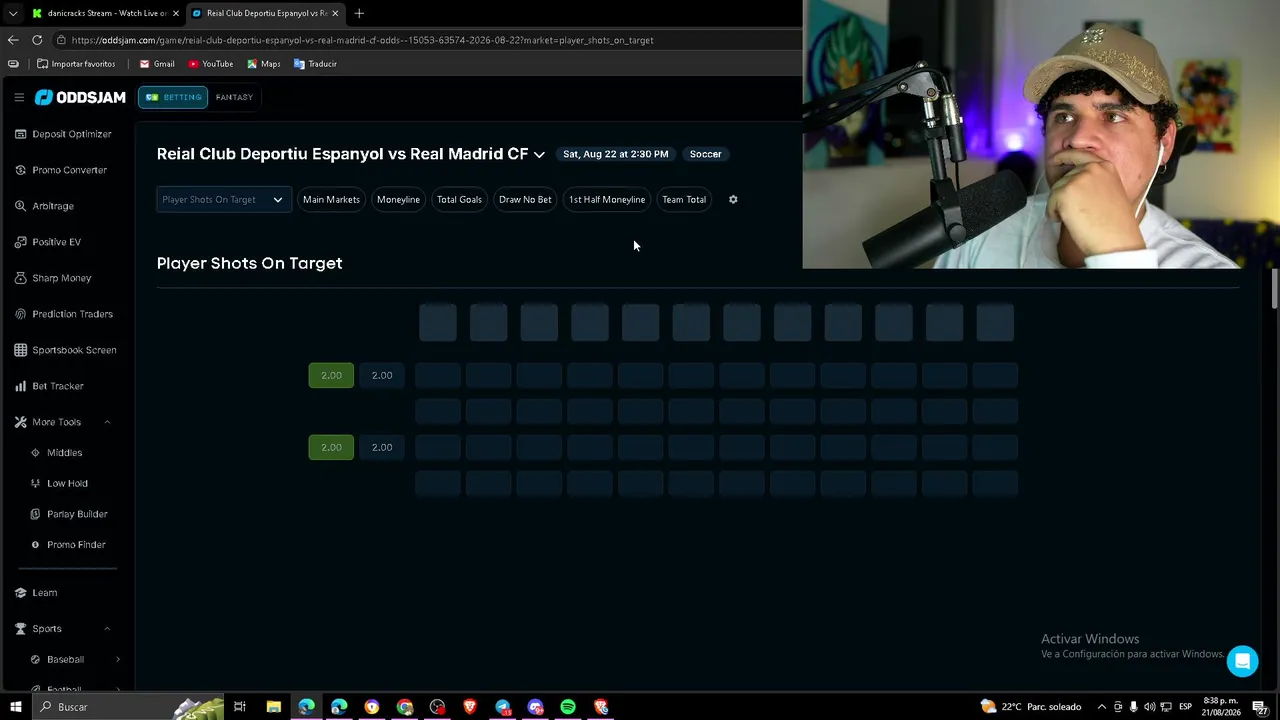Open the market settings gear icon

tap(733, 199)
